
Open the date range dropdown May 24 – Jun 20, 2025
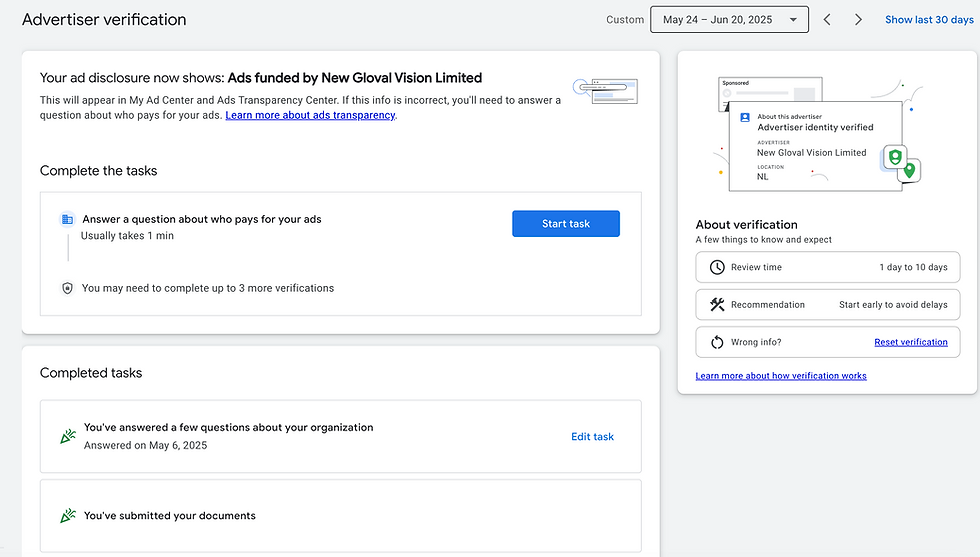click(x=729, y=19)
